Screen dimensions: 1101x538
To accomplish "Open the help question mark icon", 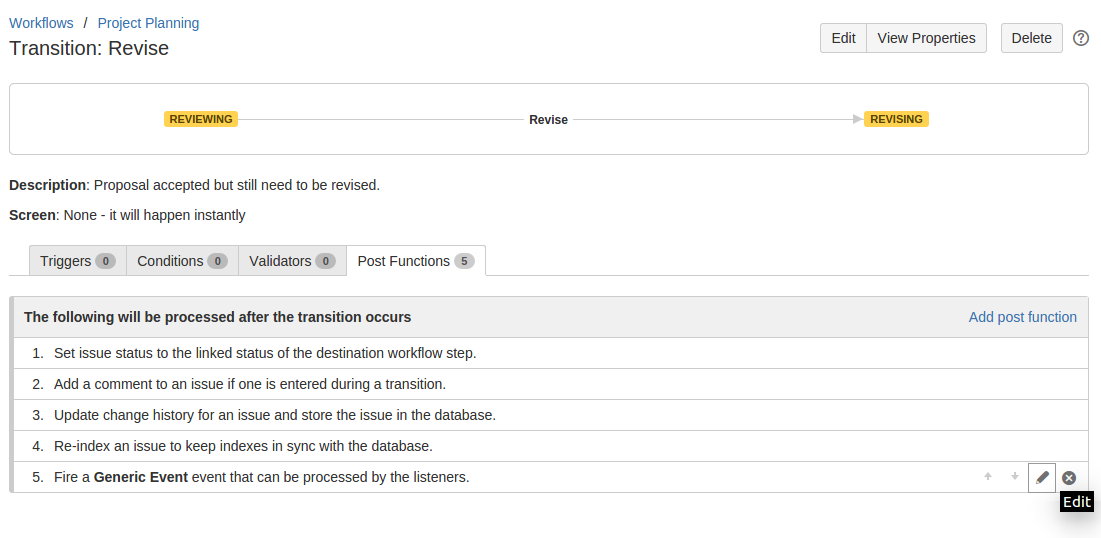I will pyautogui.click(x=1081, y=38).
